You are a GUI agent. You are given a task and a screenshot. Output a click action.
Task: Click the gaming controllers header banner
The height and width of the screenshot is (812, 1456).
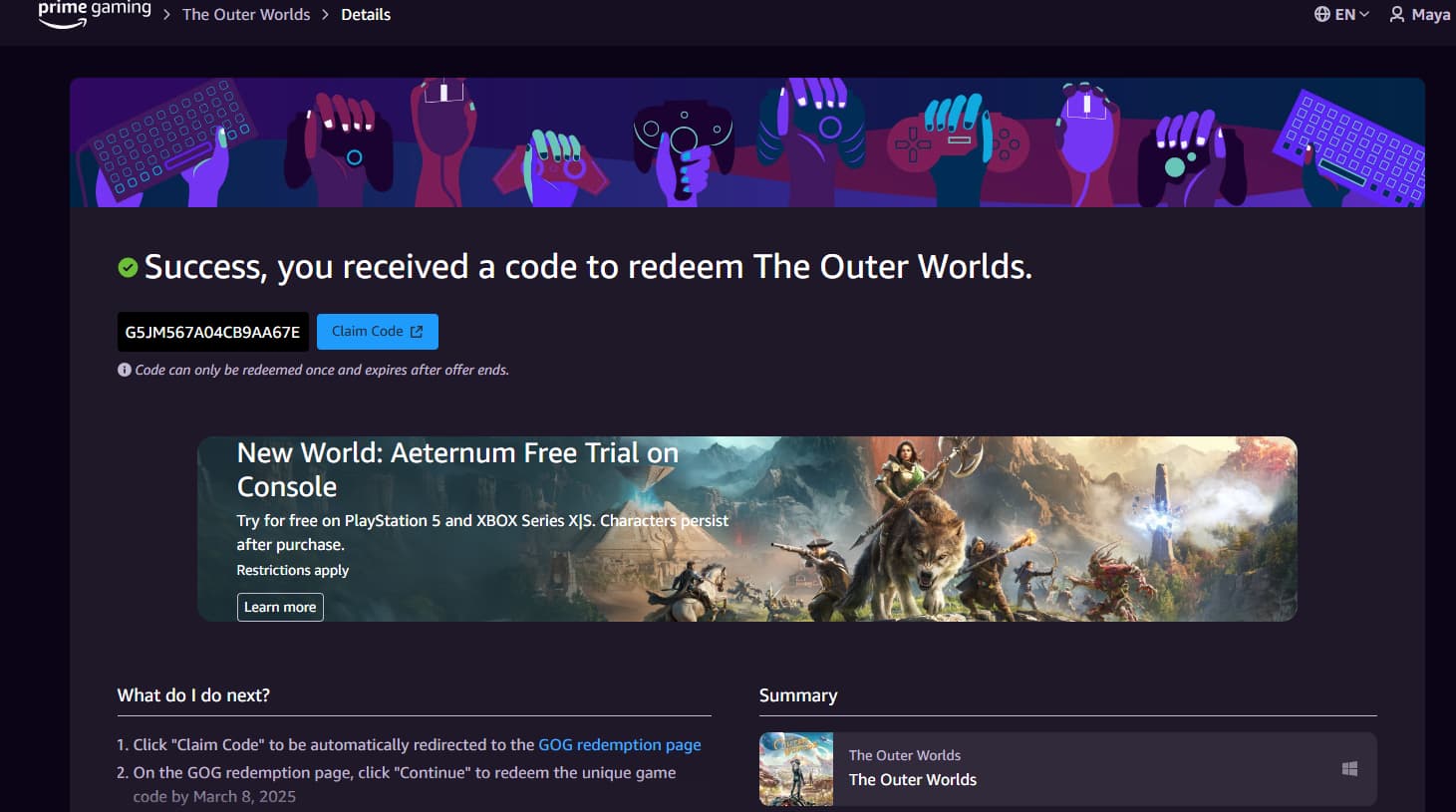pyautogui.click(x=747, y=142)
